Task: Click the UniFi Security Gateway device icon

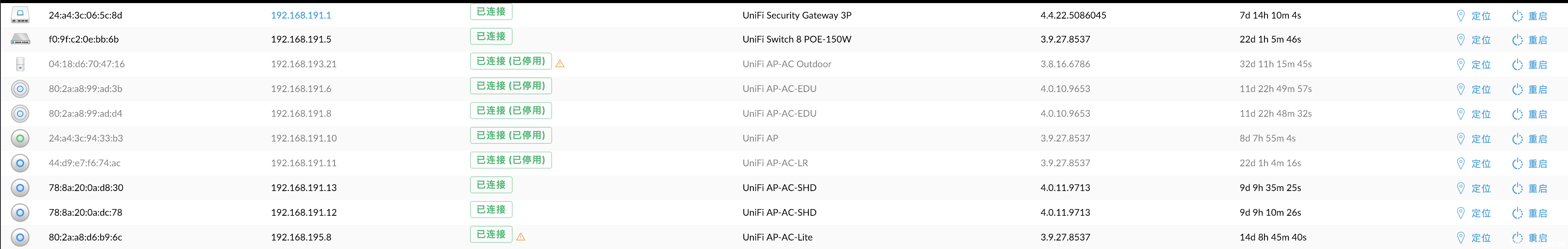Action: [20, 15]
